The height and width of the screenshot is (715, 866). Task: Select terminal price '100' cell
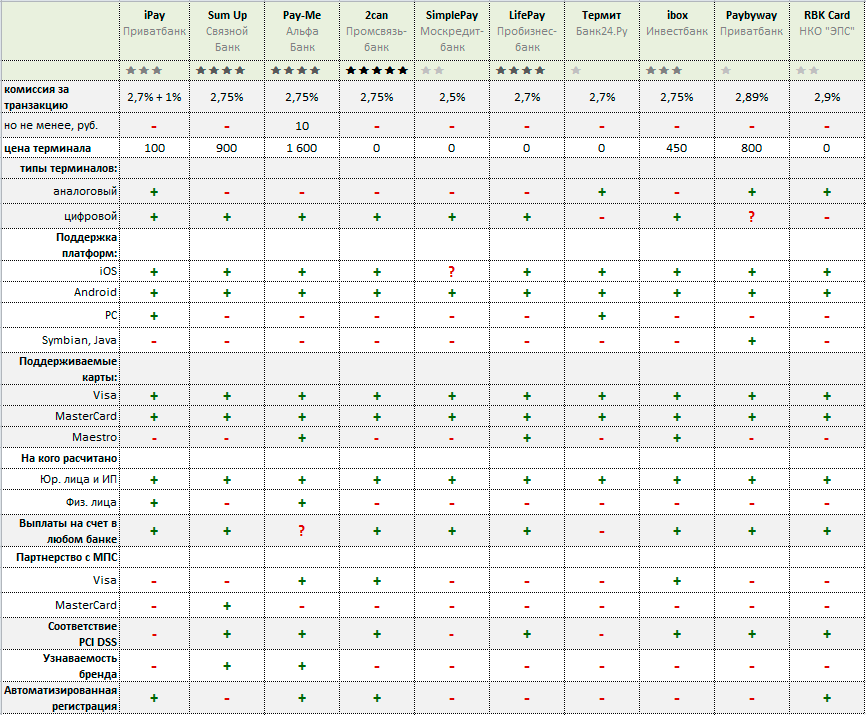pos(154,148)
